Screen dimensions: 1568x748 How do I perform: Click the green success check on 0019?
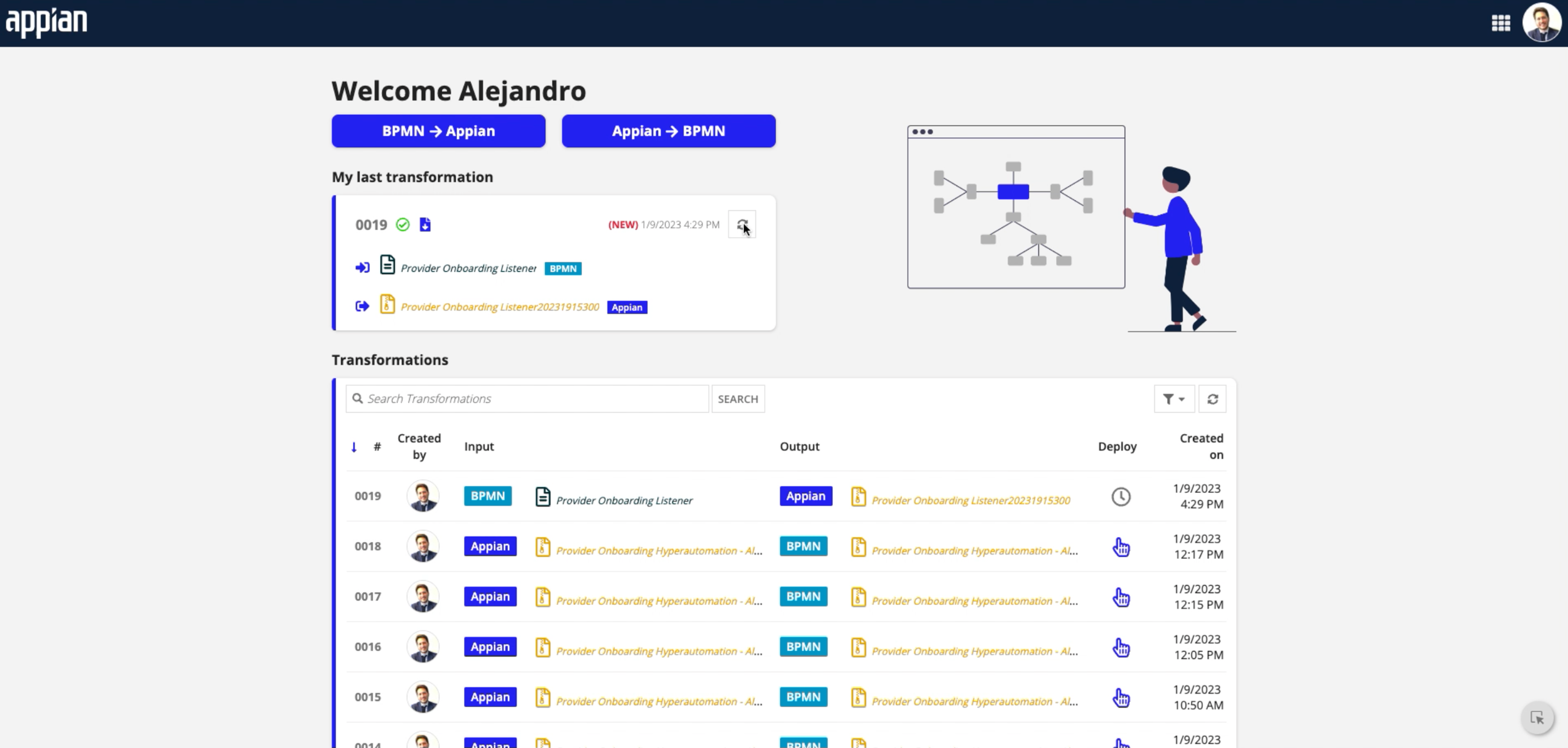(x=402, y=224)
